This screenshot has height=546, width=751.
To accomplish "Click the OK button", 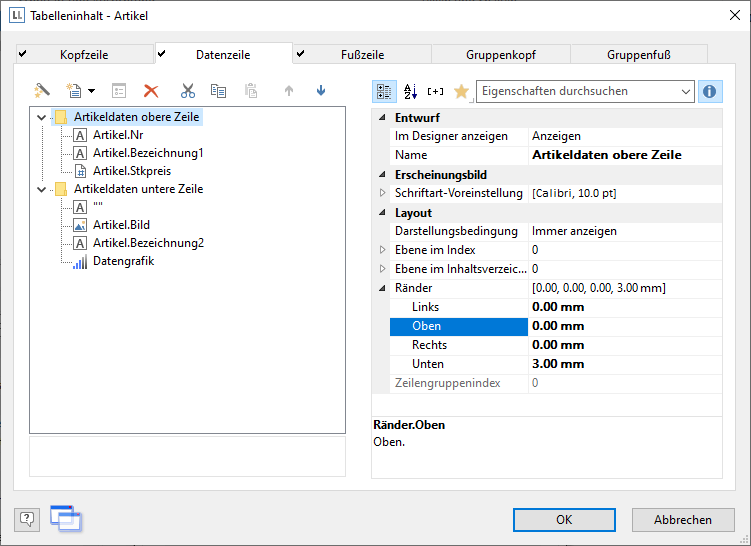I will (x=564, y=519).
